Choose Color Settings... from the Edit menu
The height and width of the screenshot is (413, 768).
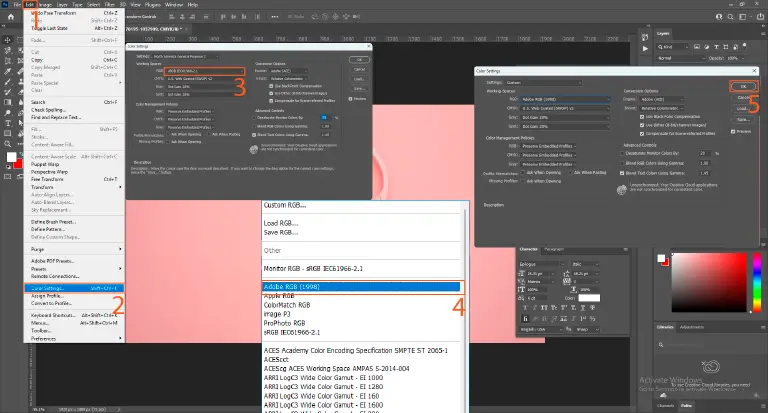click(74, 288)
